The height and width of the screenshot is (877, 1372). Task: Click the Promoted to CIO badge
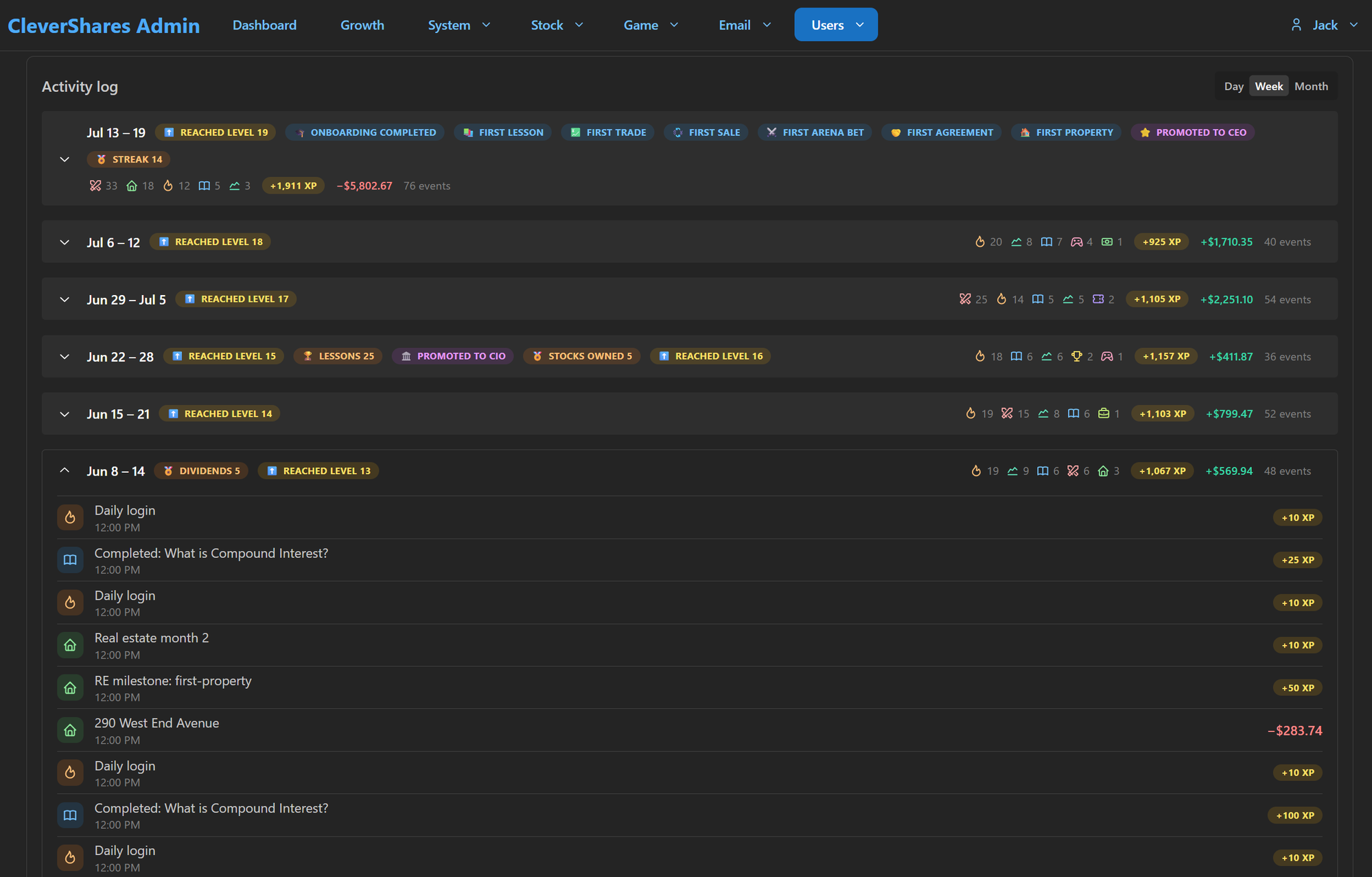point(453,356)
